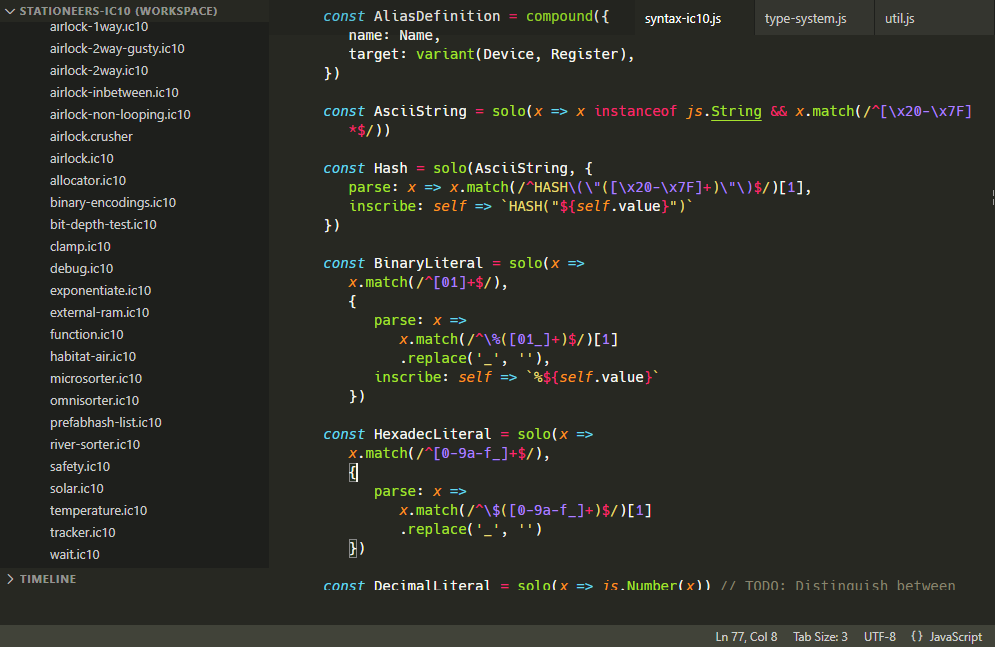Open airlock.ic10 file
Viewport: 995px width, 647px height.
(82, 159)
